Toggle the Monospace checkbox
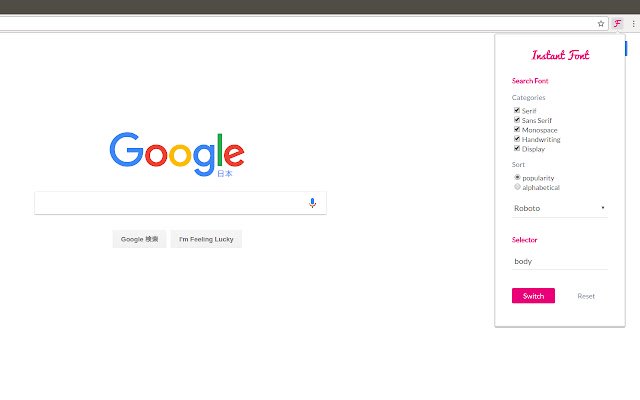Image resolution: width=640 pixels, height=400 pixels. 517,129
